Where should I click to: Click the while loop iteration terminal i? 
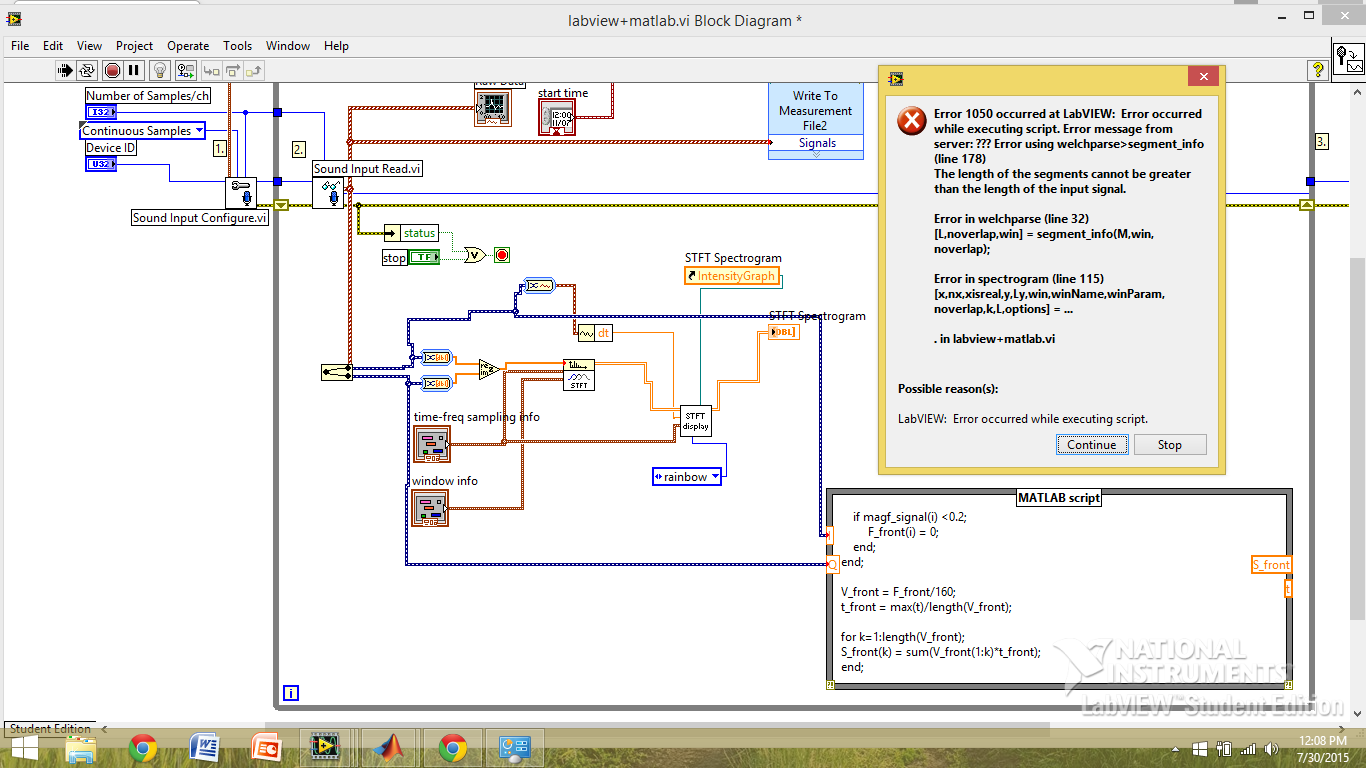click(x=291, y=693)
